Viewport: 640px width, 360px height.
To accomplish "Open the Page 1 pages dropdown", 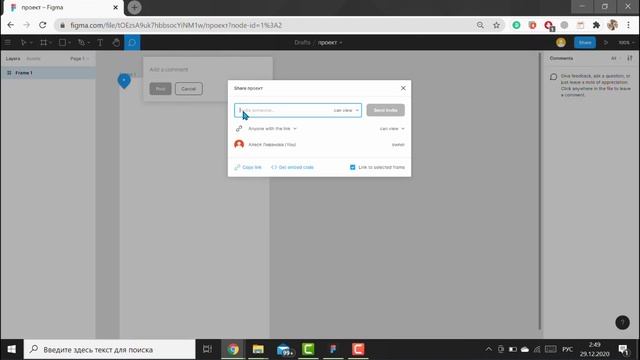I will pyautogui.click(x=80, y=59).
